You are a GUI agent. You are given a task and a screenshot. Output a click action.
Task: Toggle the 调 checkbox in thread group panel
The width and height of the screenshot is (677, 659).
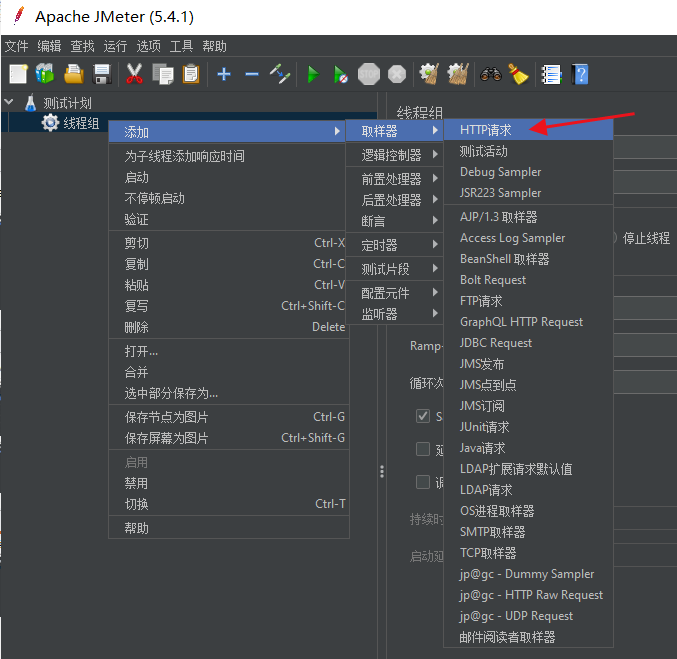(423, 482)
